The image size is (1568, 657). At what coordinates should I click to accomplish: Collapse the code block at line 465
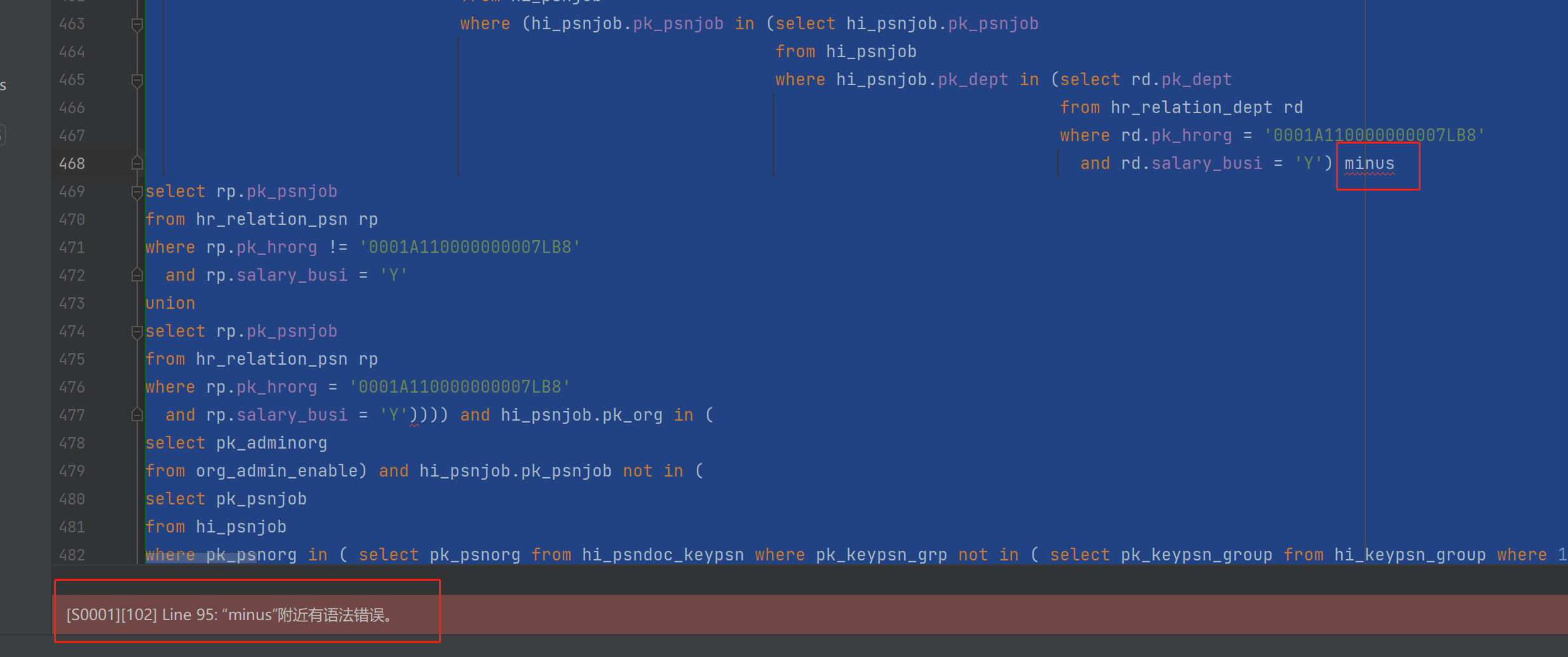(137, 80)
